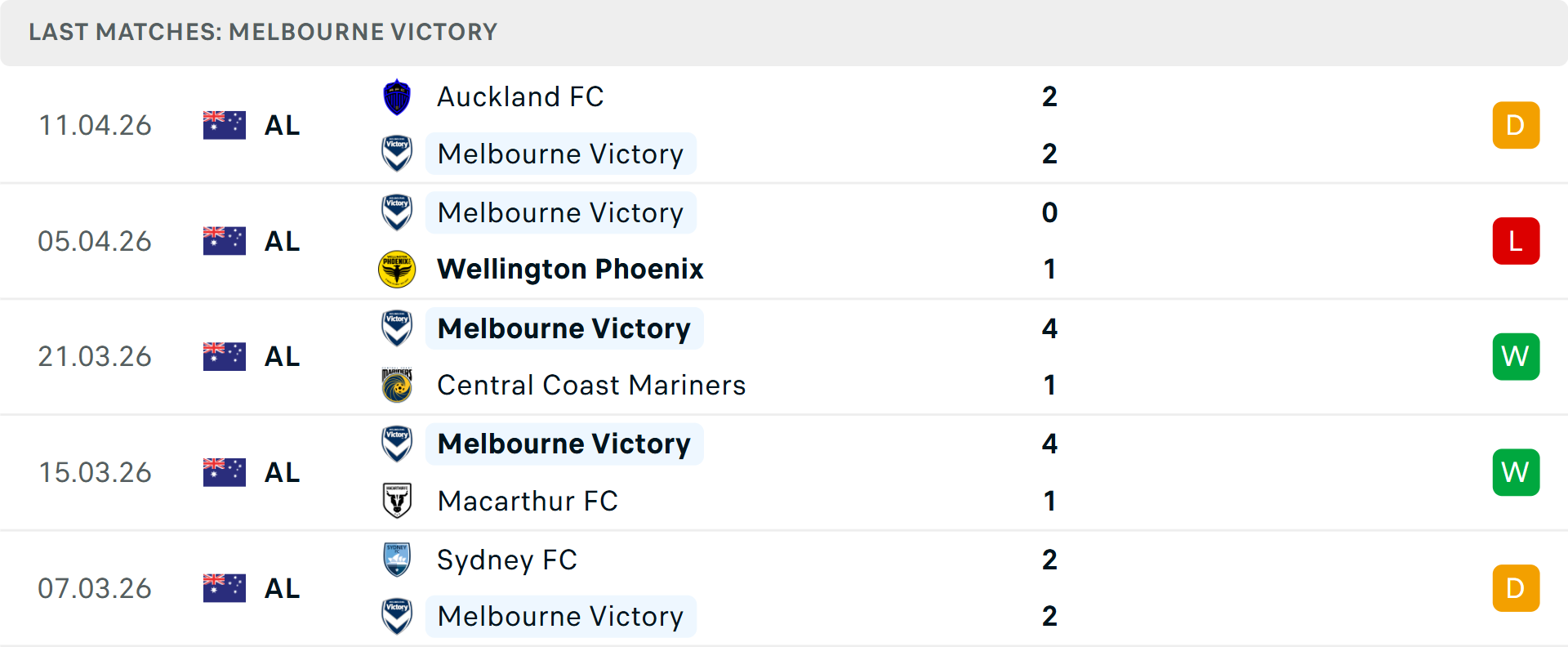Click the green W badge for the Macarthur FC win

[x=1516, y=471]
